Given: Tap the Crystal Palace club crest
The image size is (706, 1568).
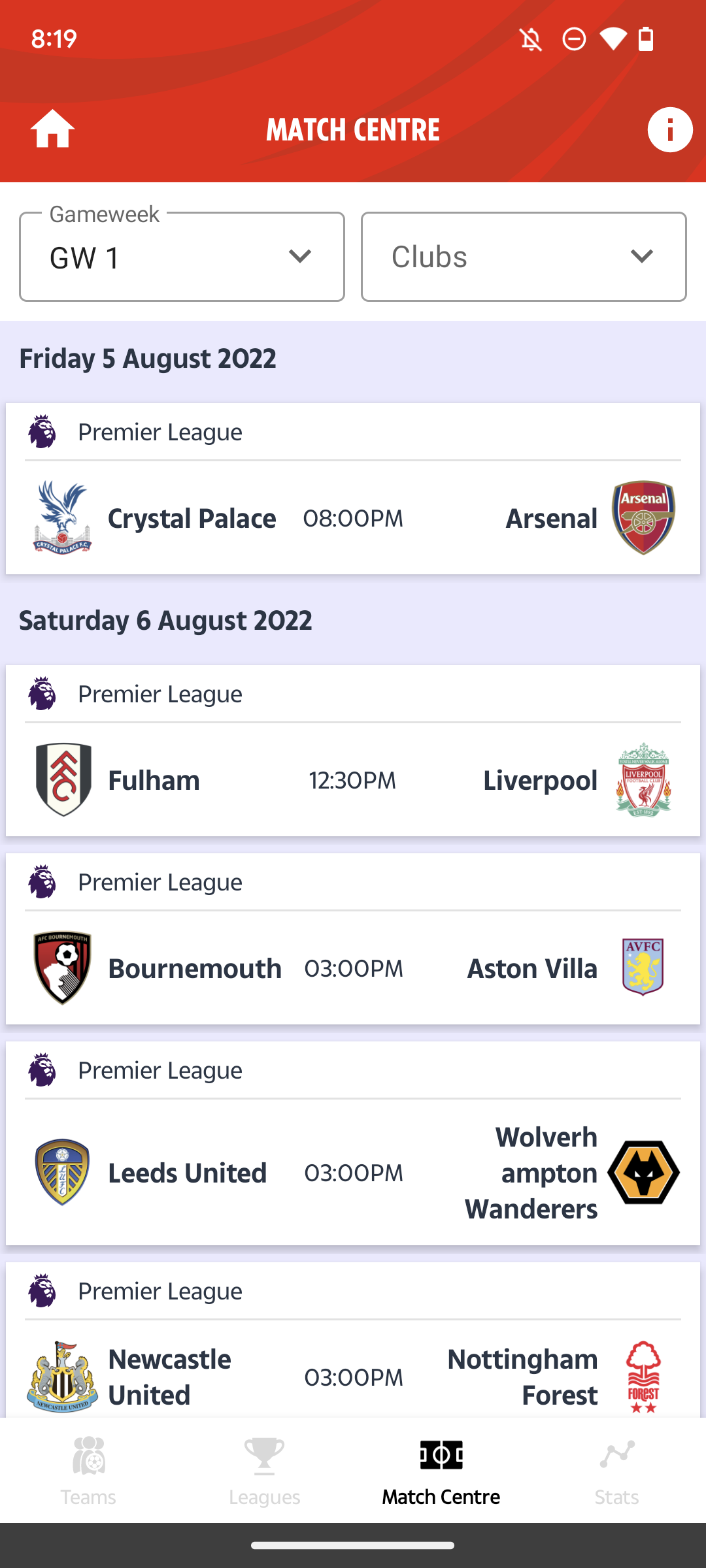Looking at the screenshot, I should point(62,517).
